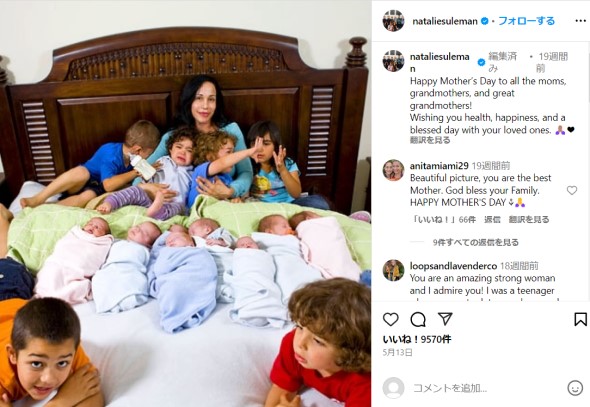Click the comments panel scrollbar

(x=588, y=73)
